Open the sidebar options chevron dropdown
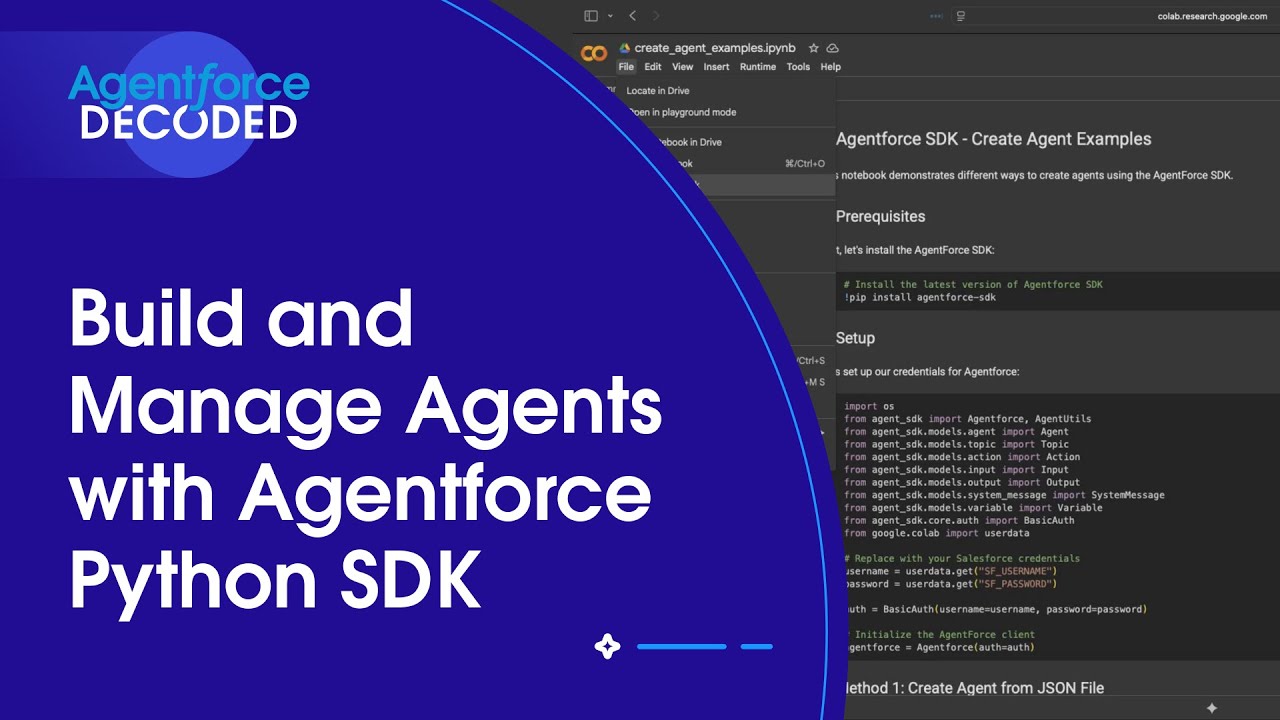Image resolution: width=1280 pixels, height=720 pixels. (x=610, y=16)
